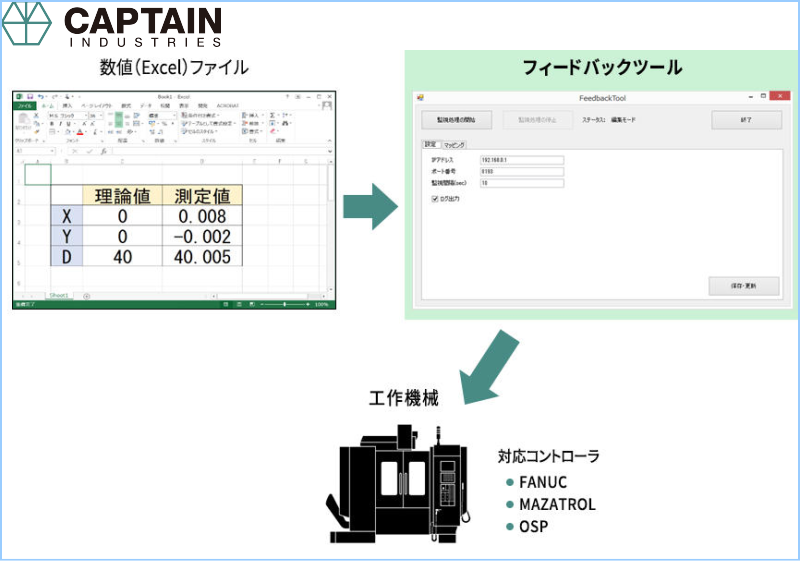Click the Format Painter brush icon in Excel
Screen dimensions: 800x561
coord(36,132)
